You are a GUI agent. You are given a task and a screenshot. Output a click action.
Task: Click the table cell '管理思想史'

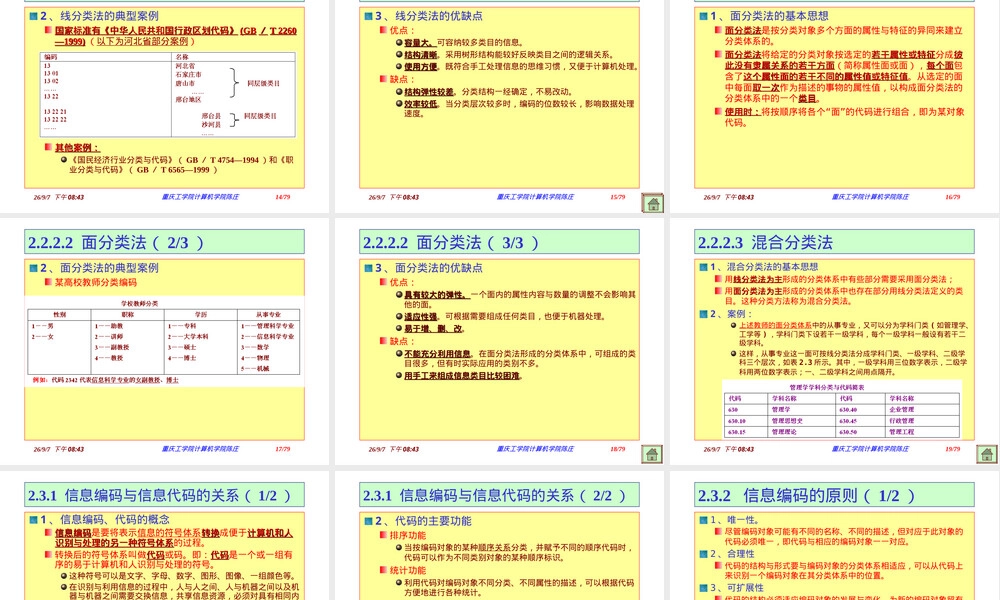pos(787,421)
